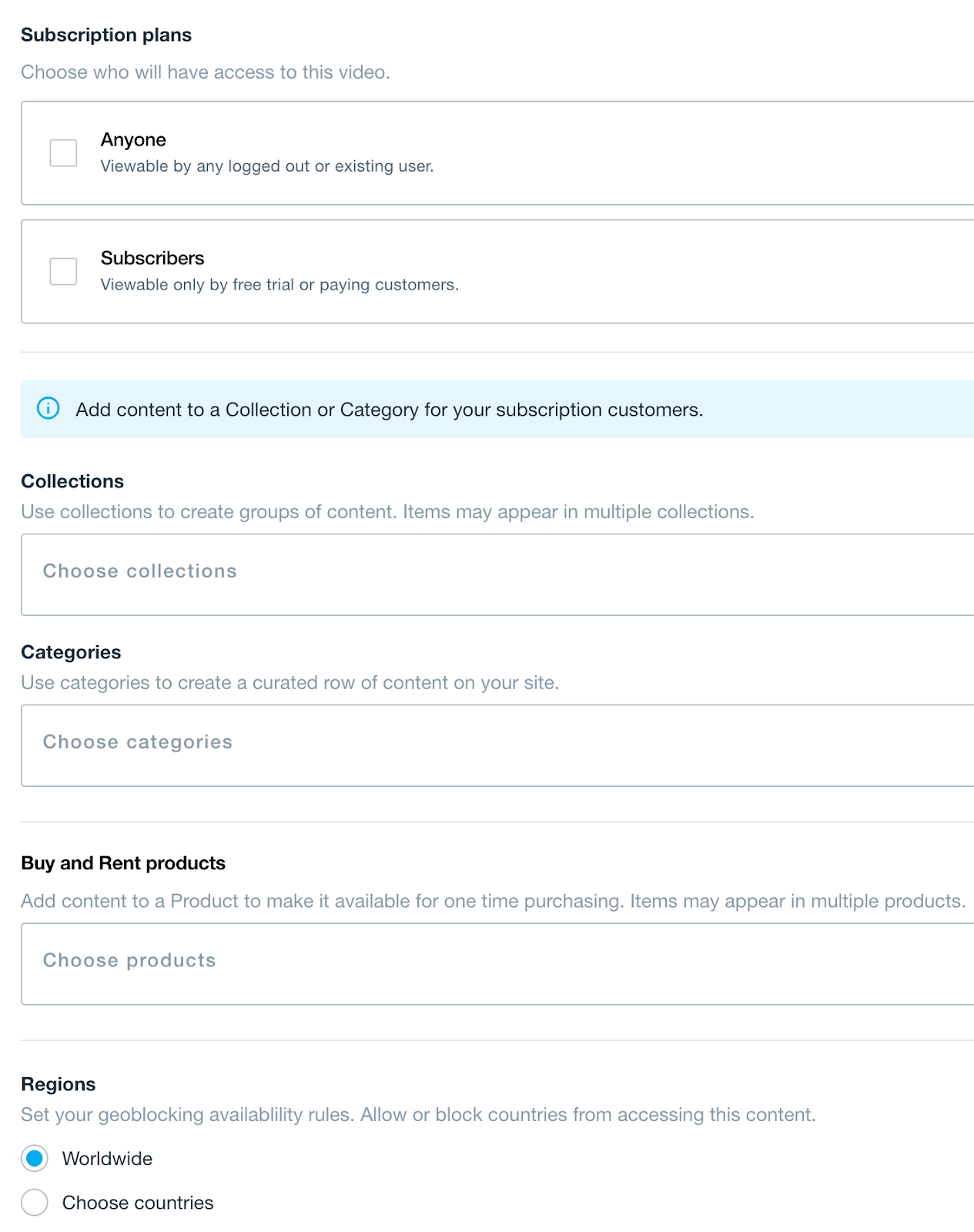This screenshot has width=974, height=1232.
Task: Click "Viewable only by free trial" description
Action: 279,285
